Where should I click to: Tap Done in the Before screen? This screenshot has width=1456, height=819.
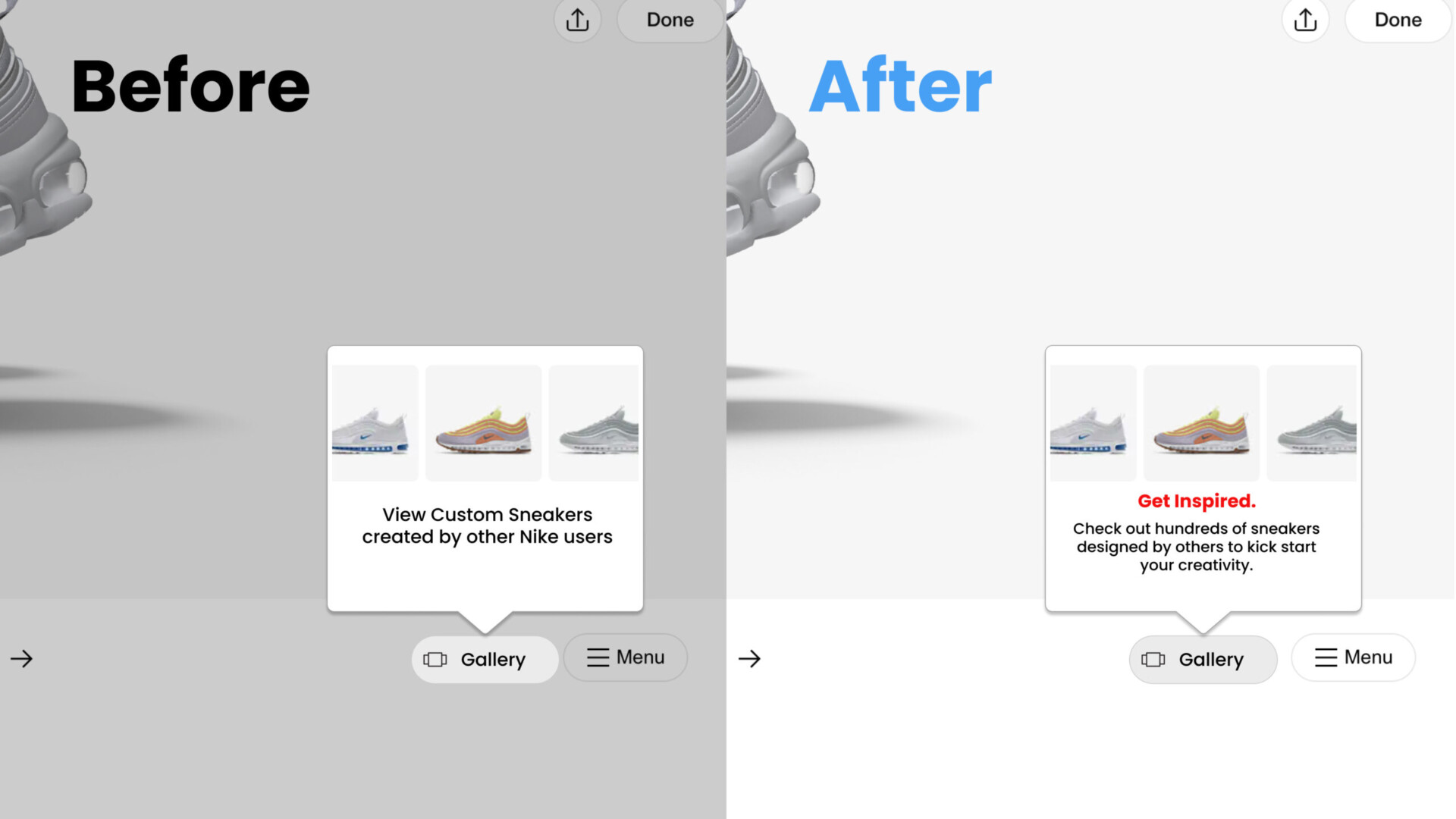670,20
